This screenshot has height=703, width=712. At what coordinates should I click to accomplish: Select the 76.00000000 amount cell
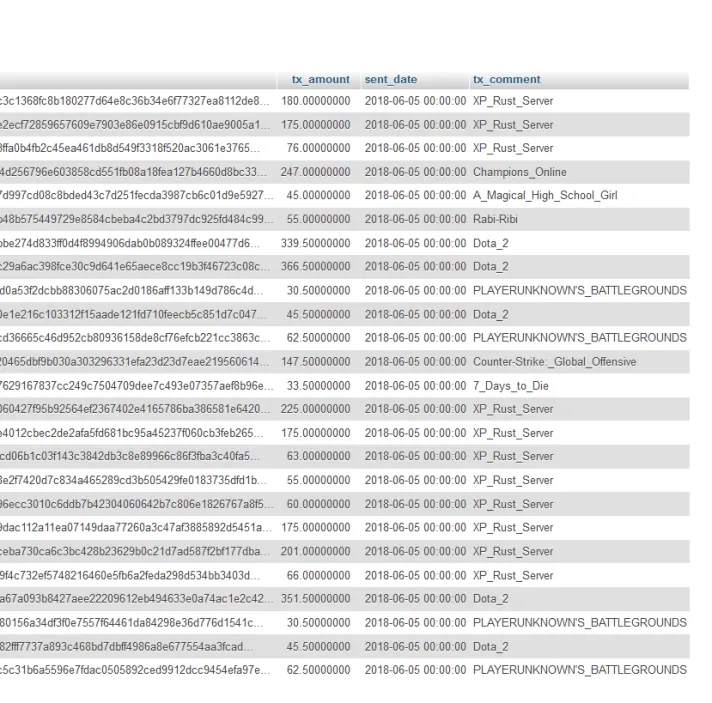318,148
